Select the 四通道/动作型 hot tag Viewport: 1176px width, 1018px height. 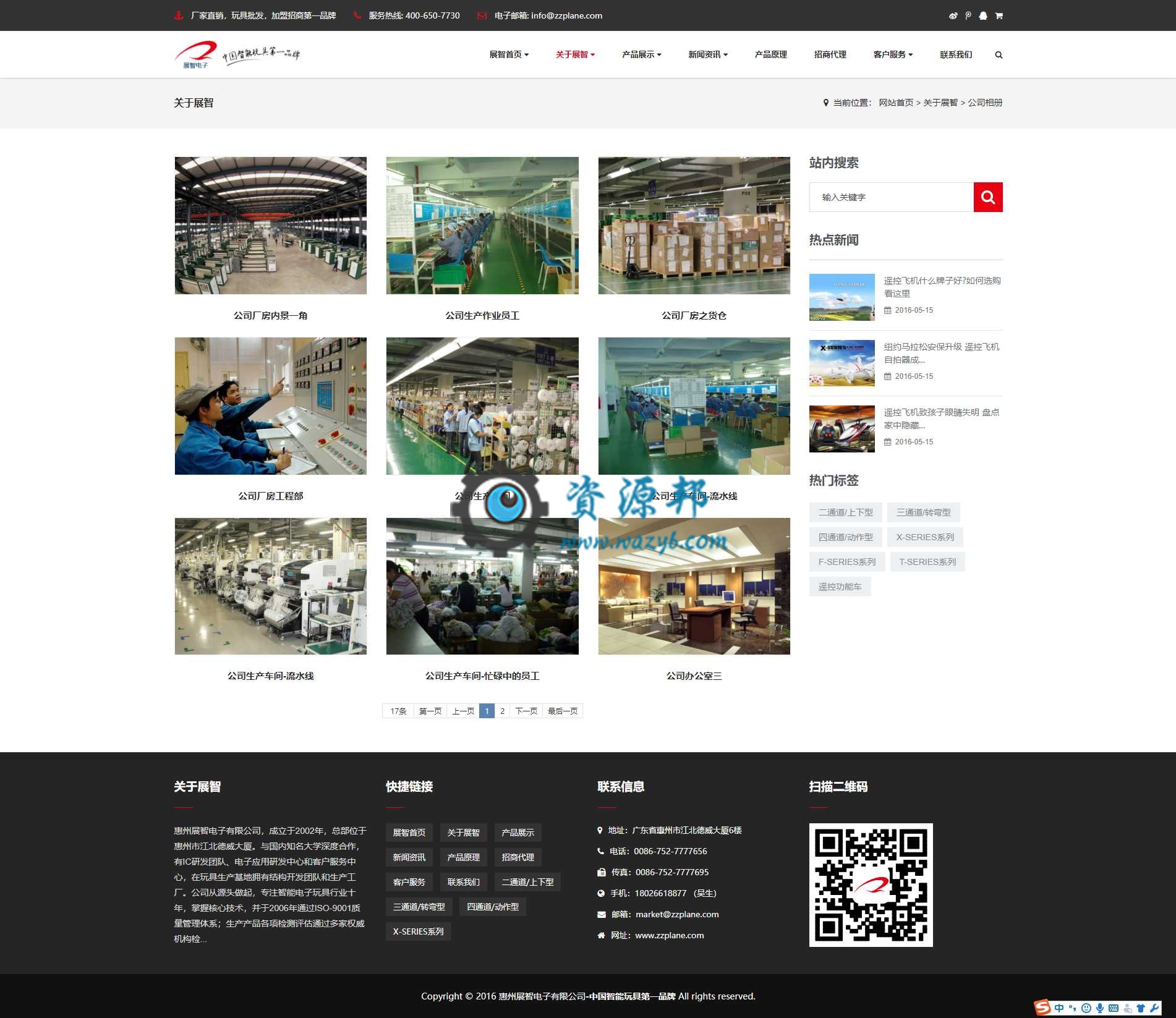tap(845, 537)
